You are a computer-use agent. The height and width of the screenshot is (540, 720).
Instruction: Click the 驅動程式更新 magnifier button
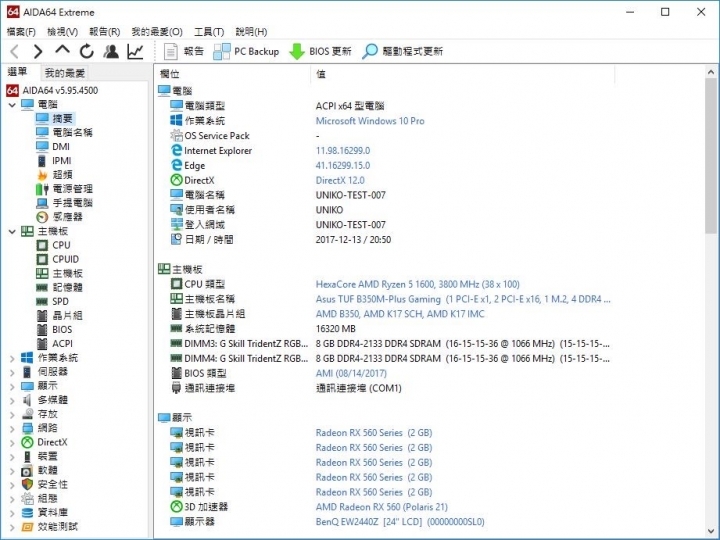402,51
